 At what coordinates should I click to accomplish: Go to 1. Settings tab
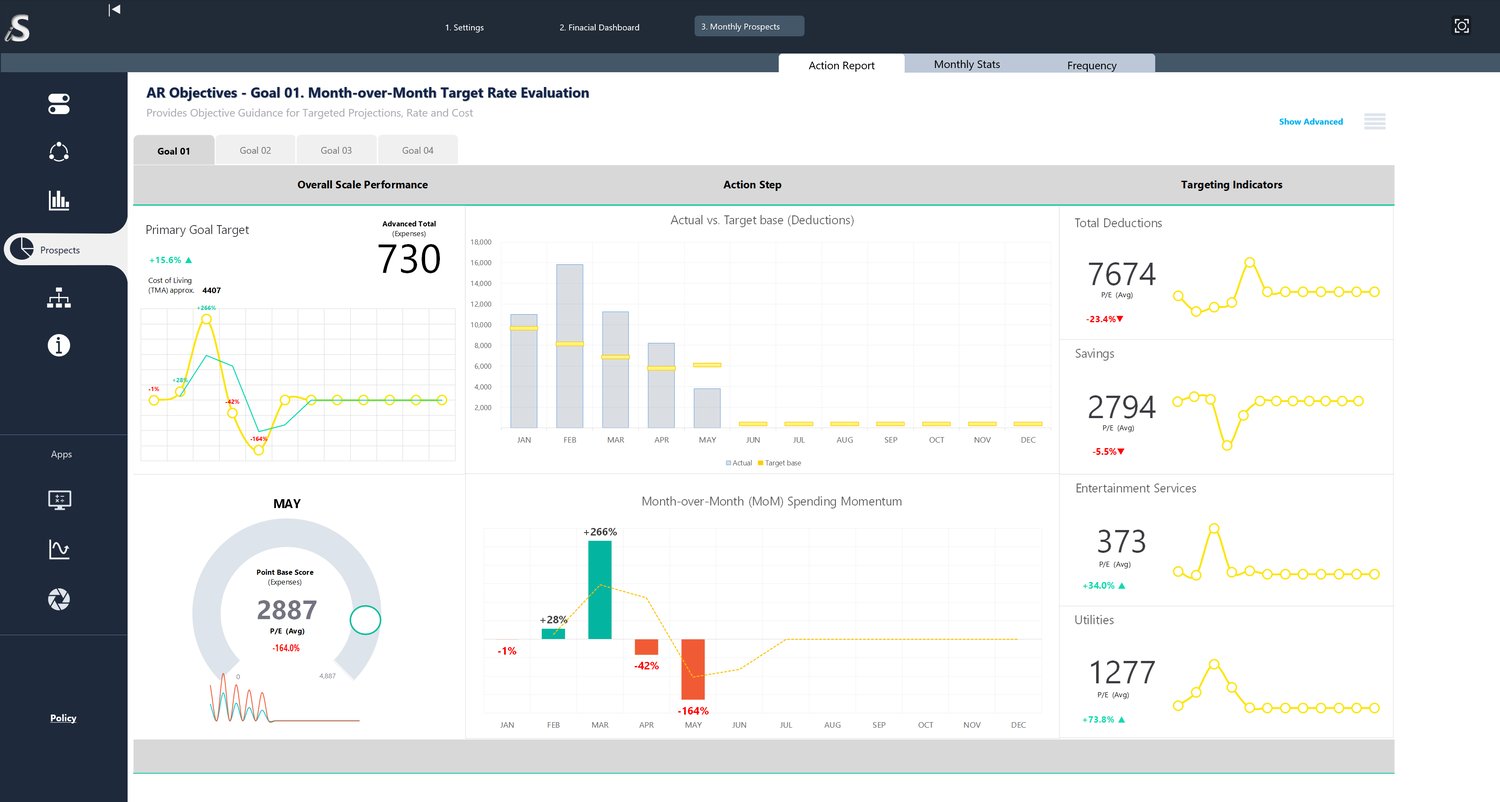(x=464, y=27)
